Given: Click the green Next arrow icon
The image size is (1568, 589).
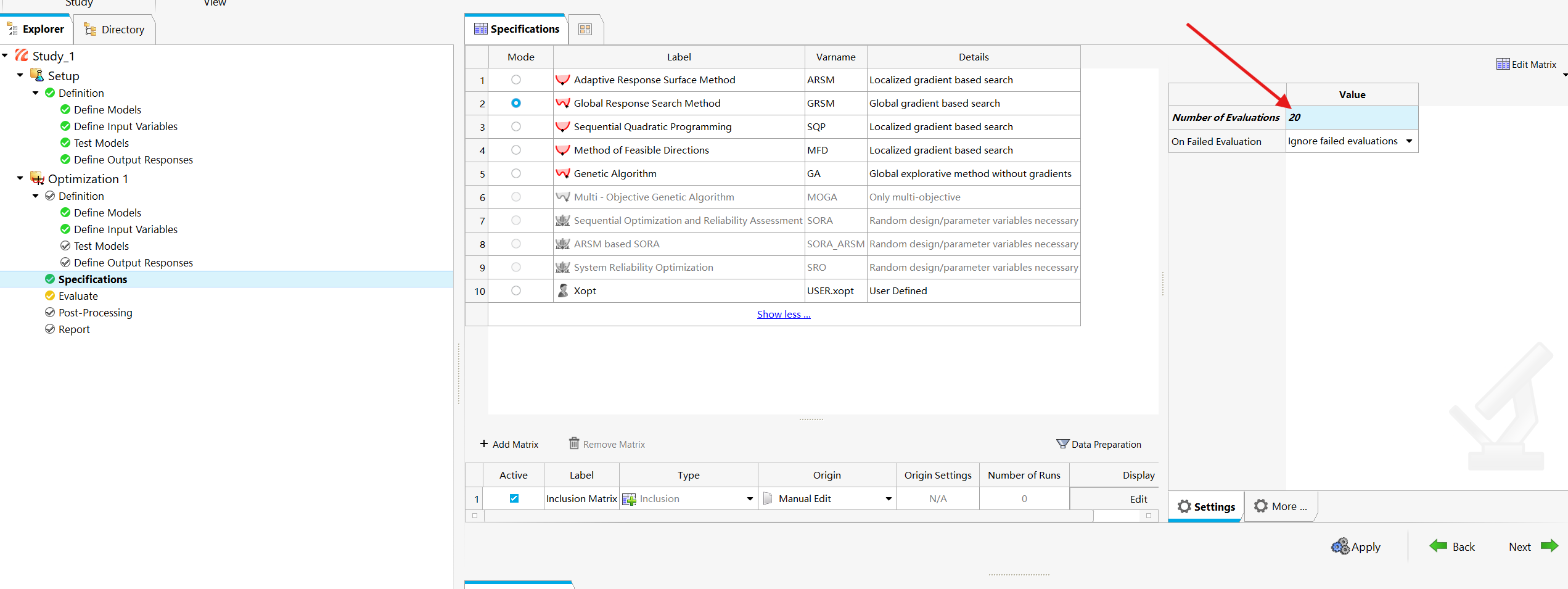Looking at the screenshot, I should coord(1550,546).
